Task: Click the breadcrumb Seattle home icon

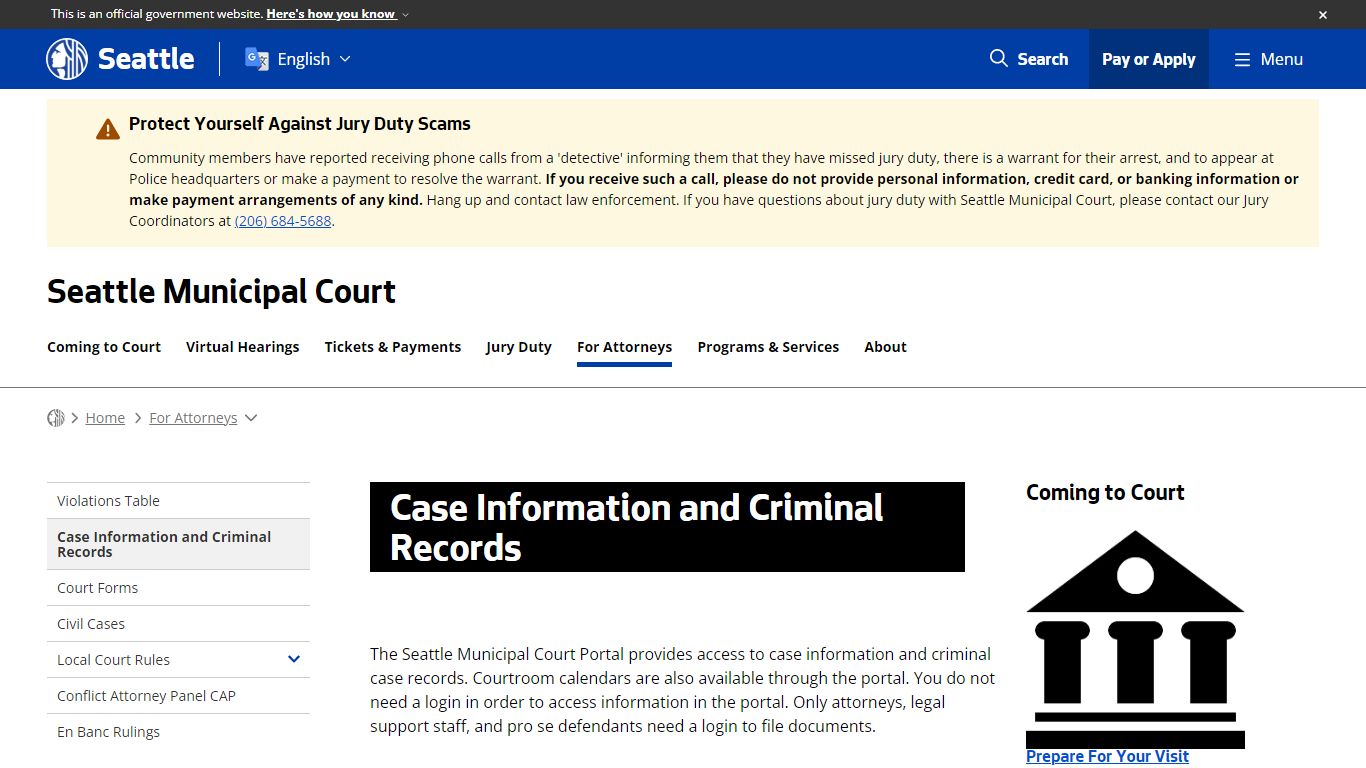Action: (x=56, y=418)
